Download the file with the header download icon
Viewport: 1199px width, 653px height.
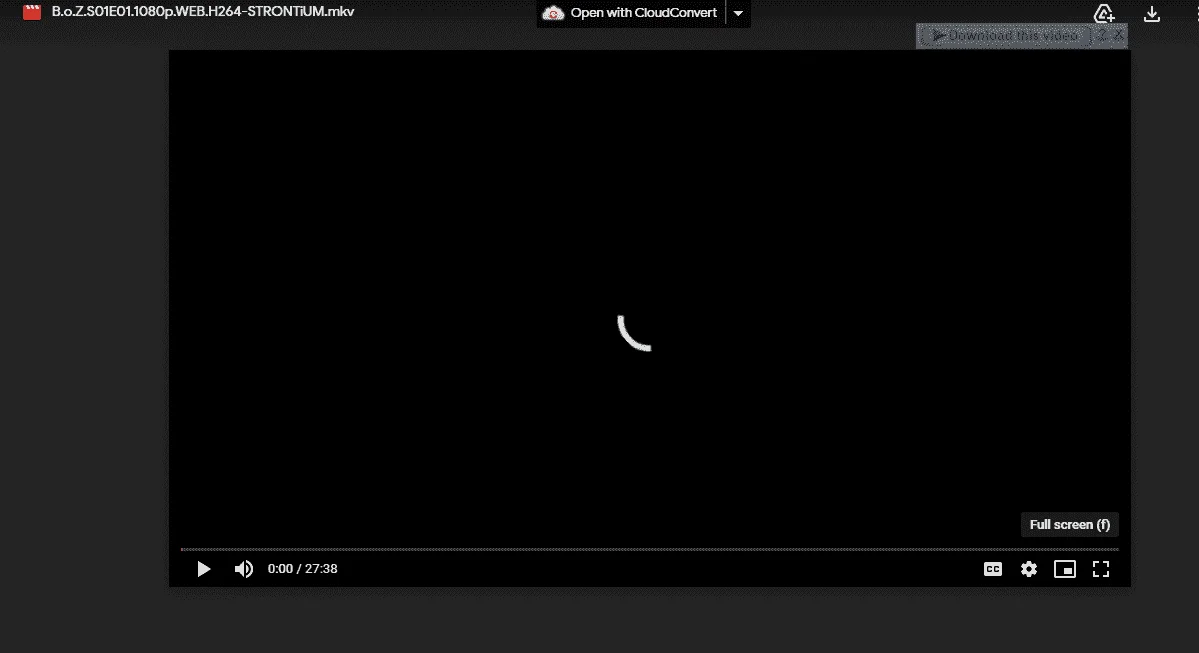pyautogui.click(x=1152, y=14)
